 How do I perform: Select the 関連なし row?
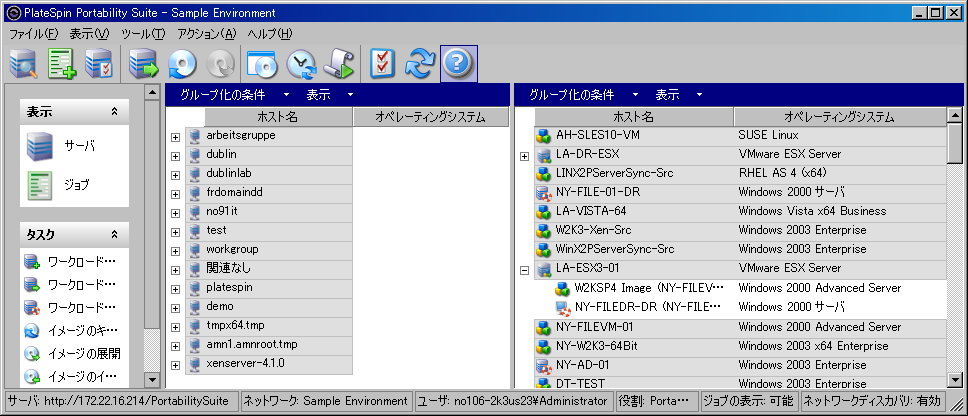269,269
